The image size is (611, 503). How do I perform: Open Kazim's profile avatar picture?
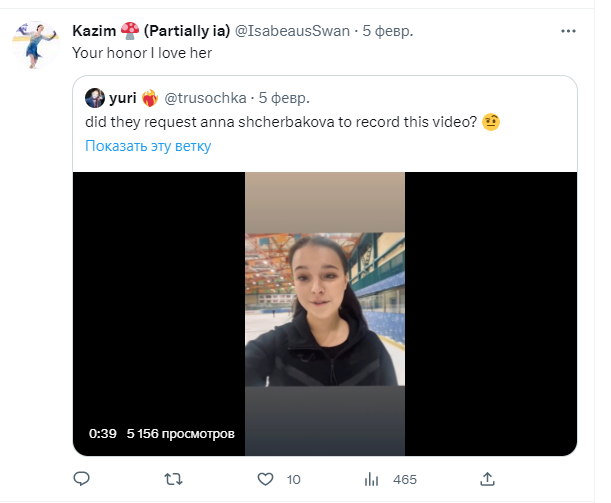pyautogui.click(x=40, y=43)
